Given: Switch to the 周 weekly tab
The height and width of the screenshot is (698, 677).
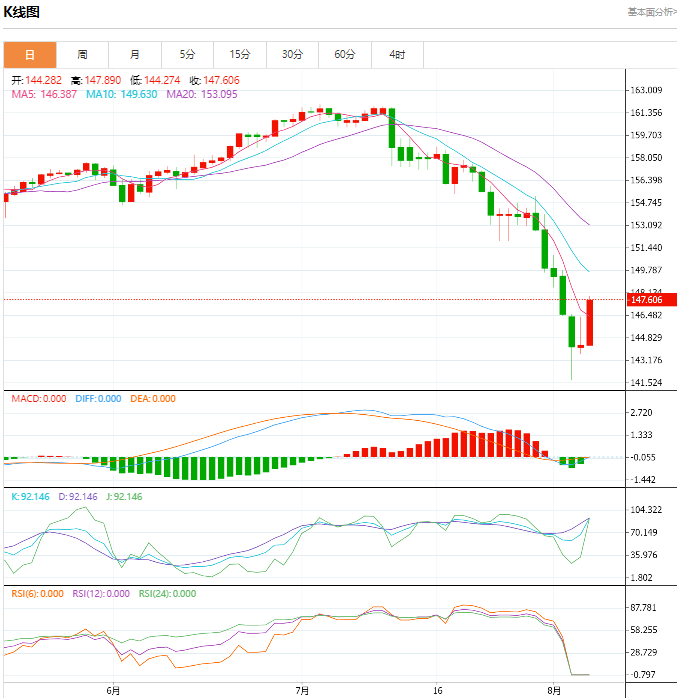Looking at the screenshot, I should 82,55.
